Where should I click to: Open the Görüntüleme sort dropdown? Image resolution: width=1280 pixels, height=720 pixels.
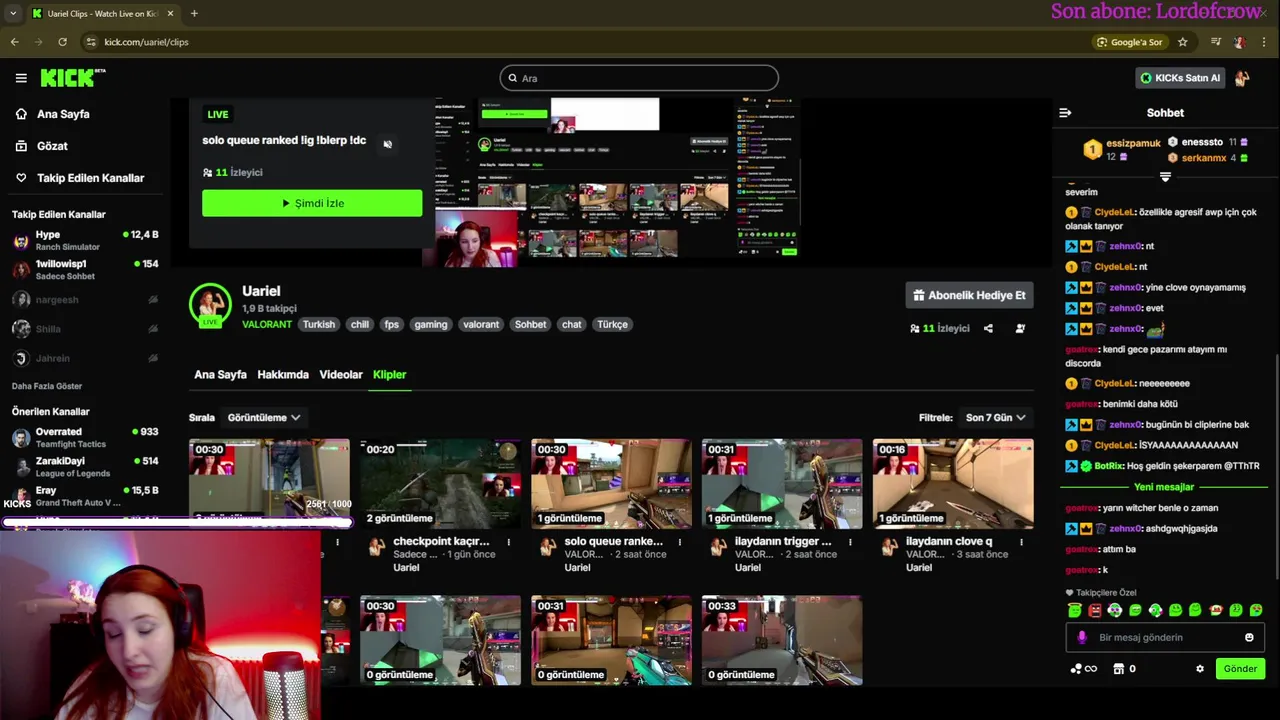coord(264,417)
